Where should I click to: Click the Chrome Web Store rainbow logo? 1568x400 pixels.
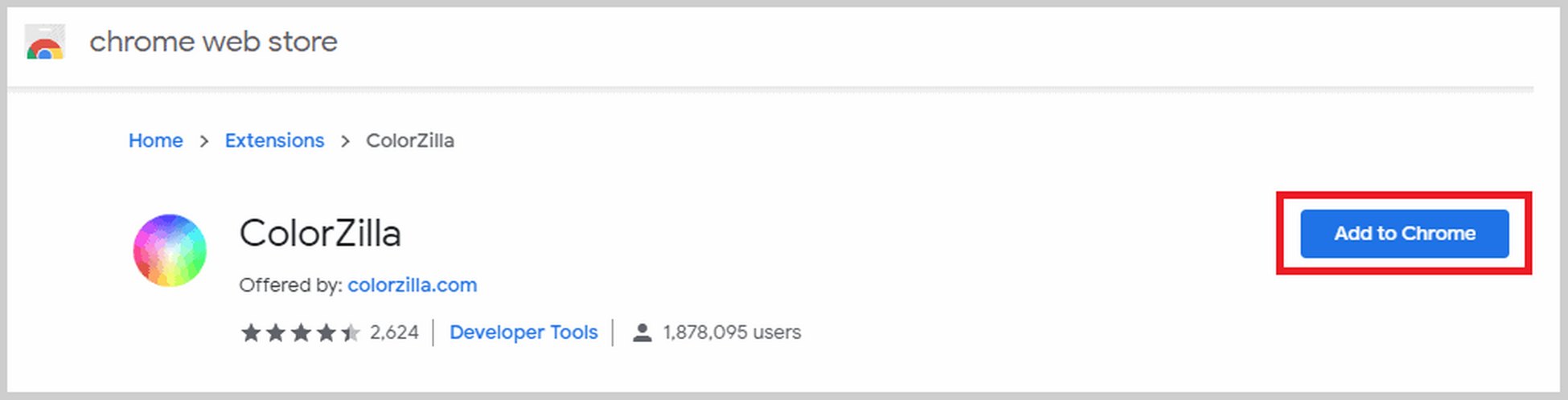pos(45,43)
